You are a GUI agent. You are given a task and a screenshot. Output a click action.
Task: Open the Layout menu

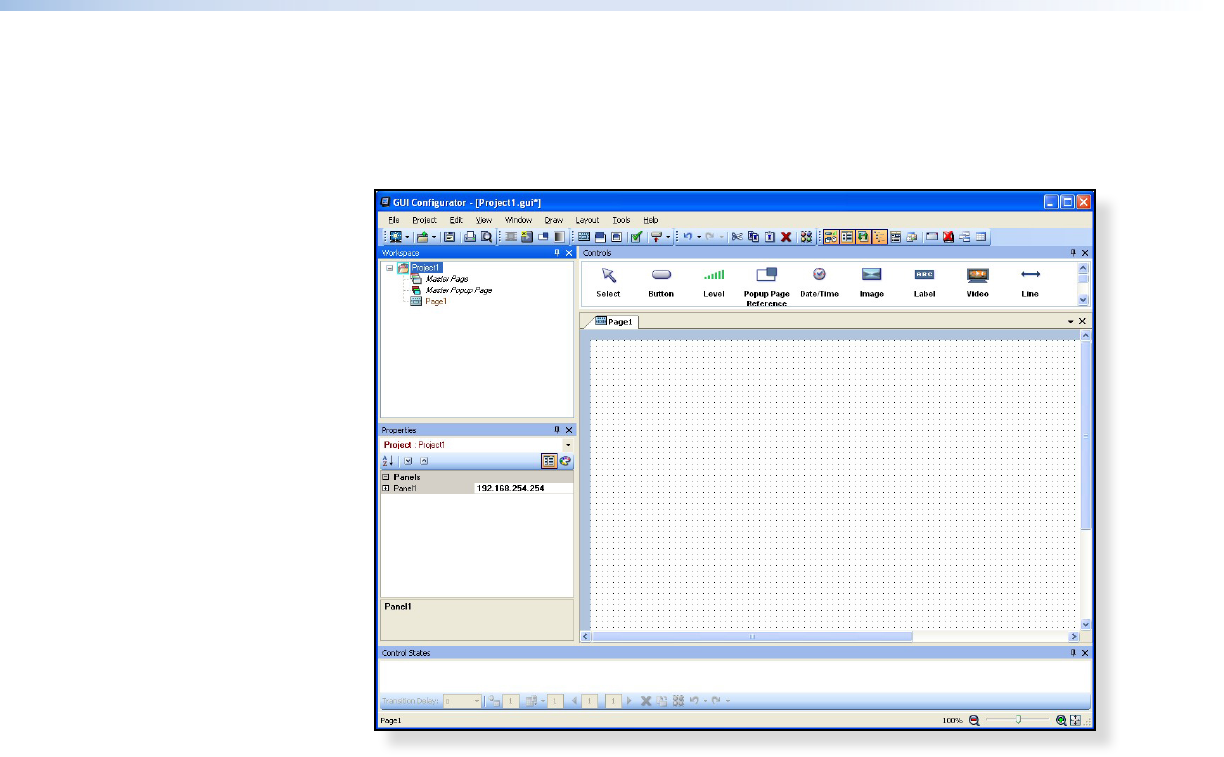(x=587, y=219)
